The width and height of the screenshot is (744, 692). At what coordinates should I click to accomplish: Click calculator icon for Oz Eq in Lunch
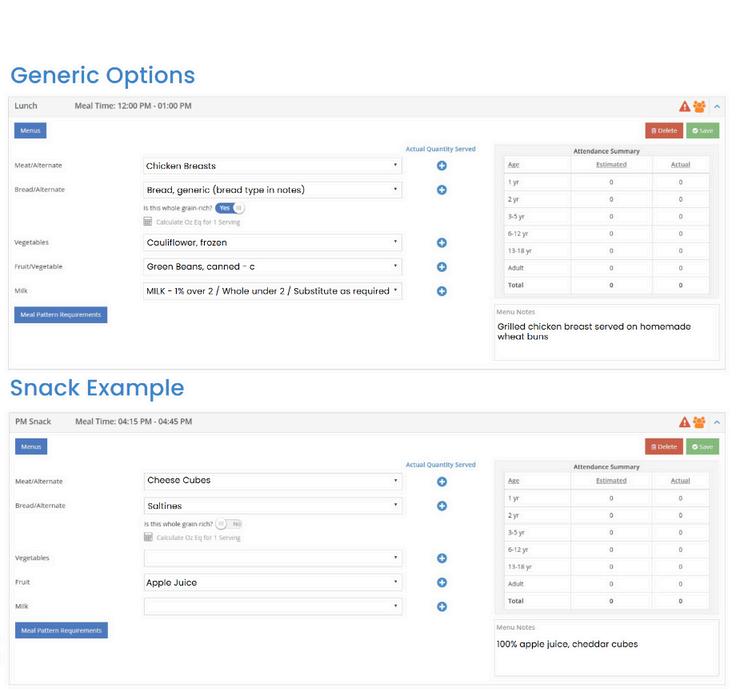(148, 222)
